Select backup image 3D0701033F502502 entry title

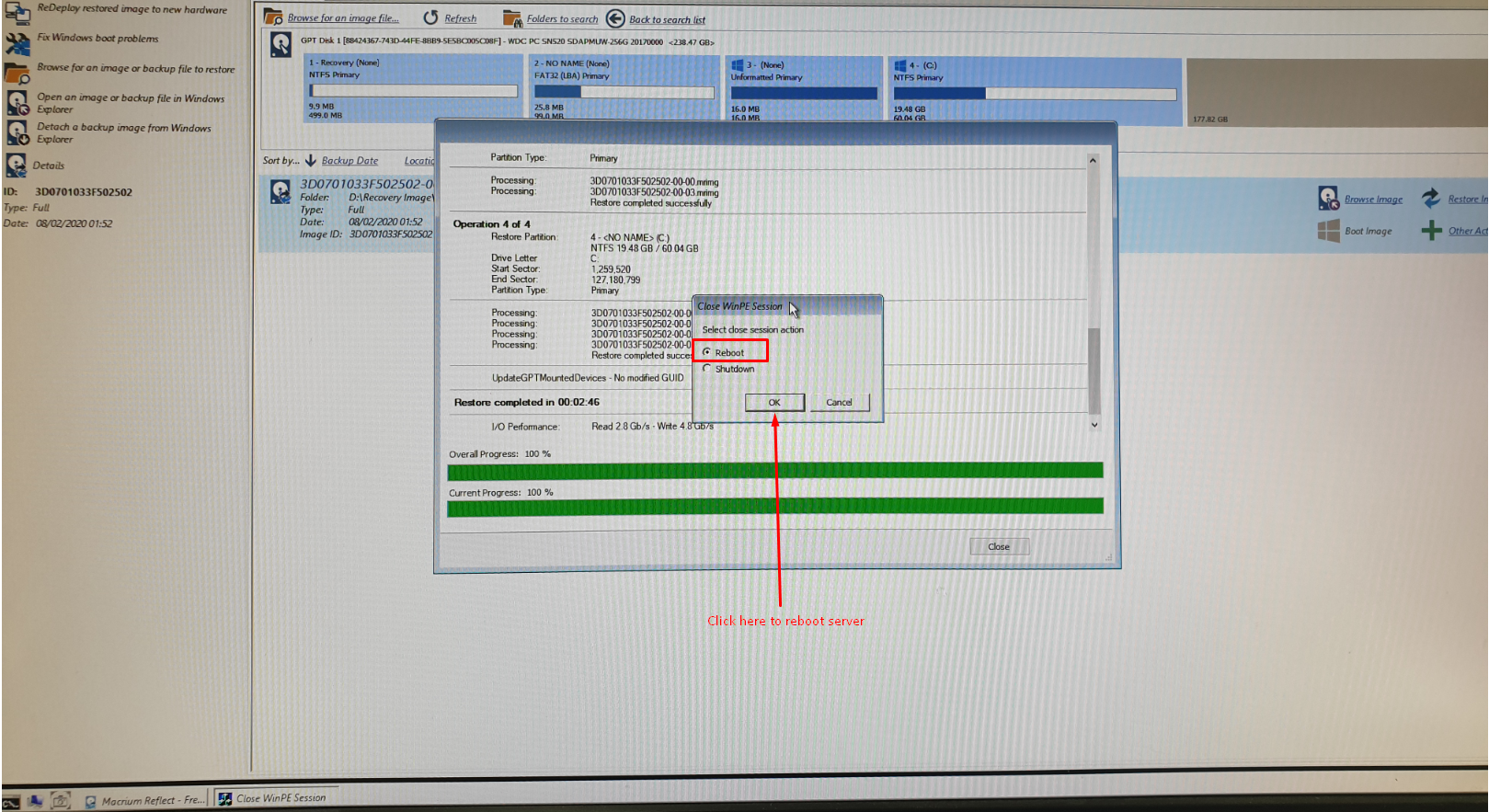[366, 184]
